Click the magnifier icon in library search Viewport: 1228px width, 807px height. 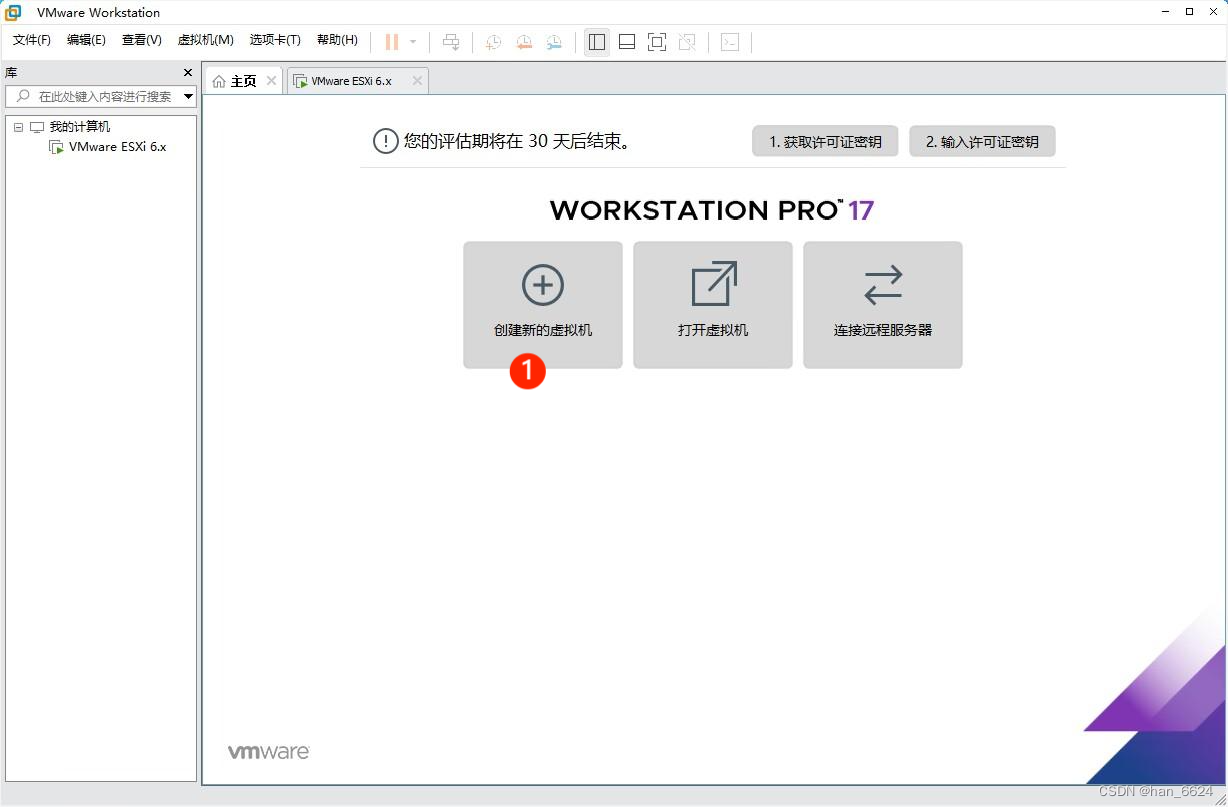coord(23,96)
